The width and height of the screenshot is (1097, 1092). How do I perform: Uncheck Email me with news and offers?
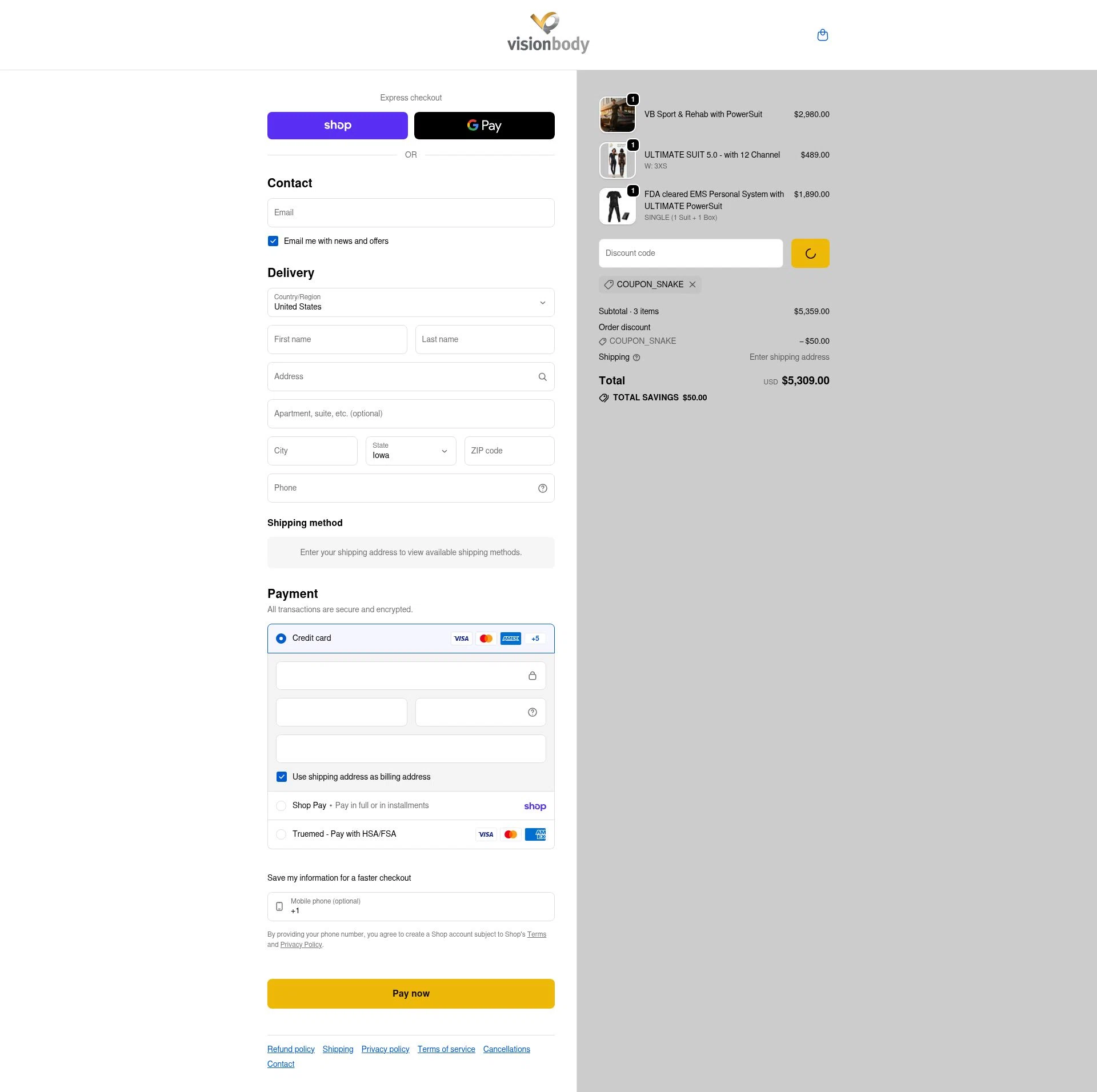(273, 241)
